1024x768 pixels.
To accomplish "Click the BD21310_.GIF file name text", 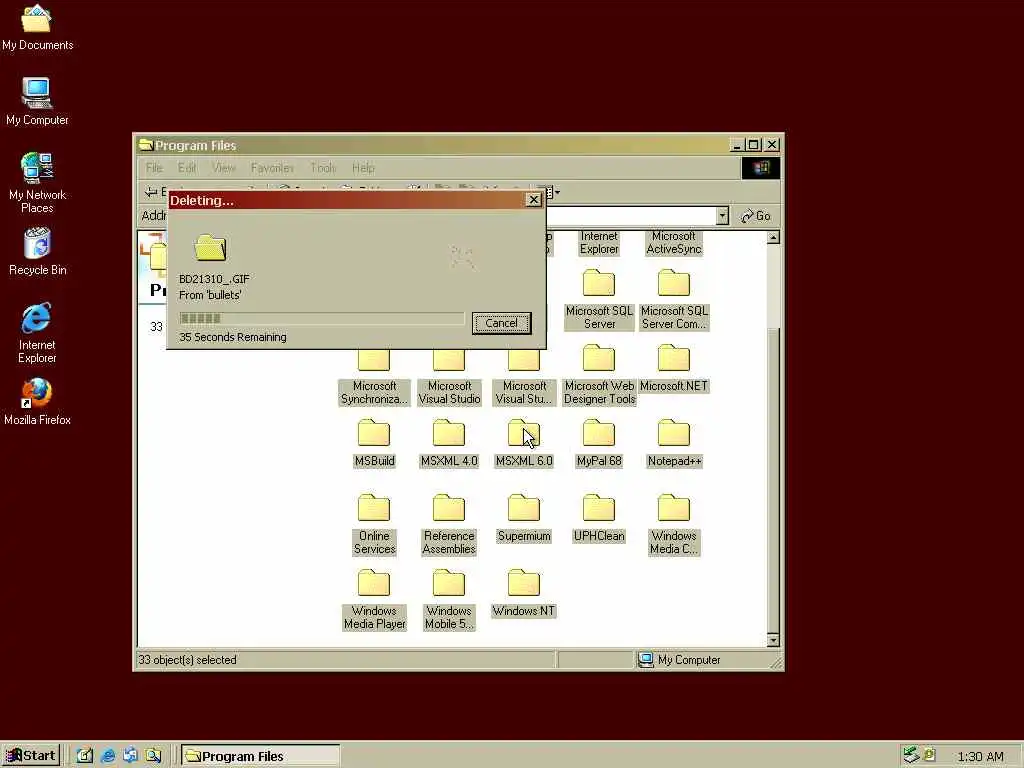I will (x=214, y=279).
